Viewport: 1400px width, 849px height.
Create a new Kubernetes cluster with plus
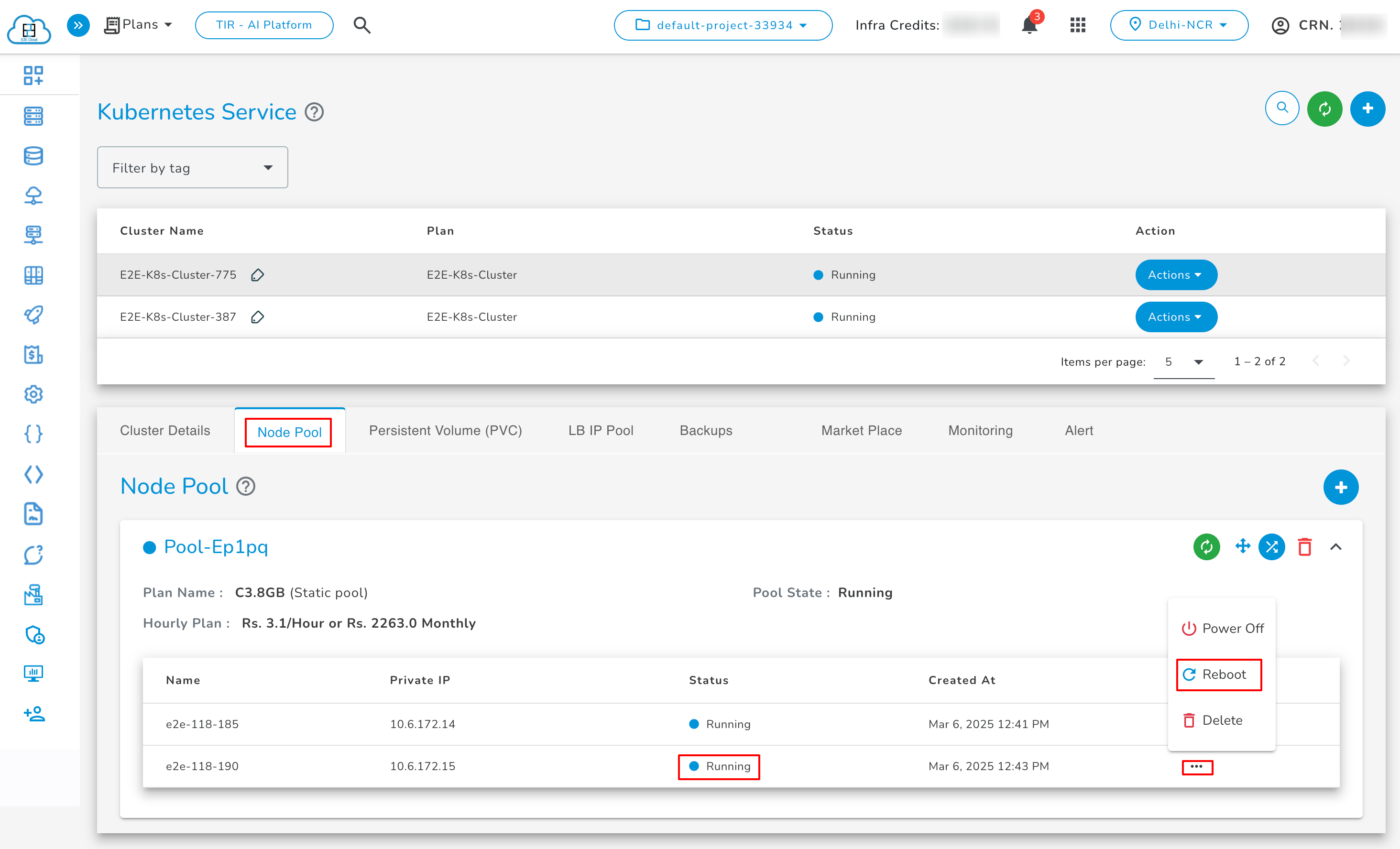1367,109
